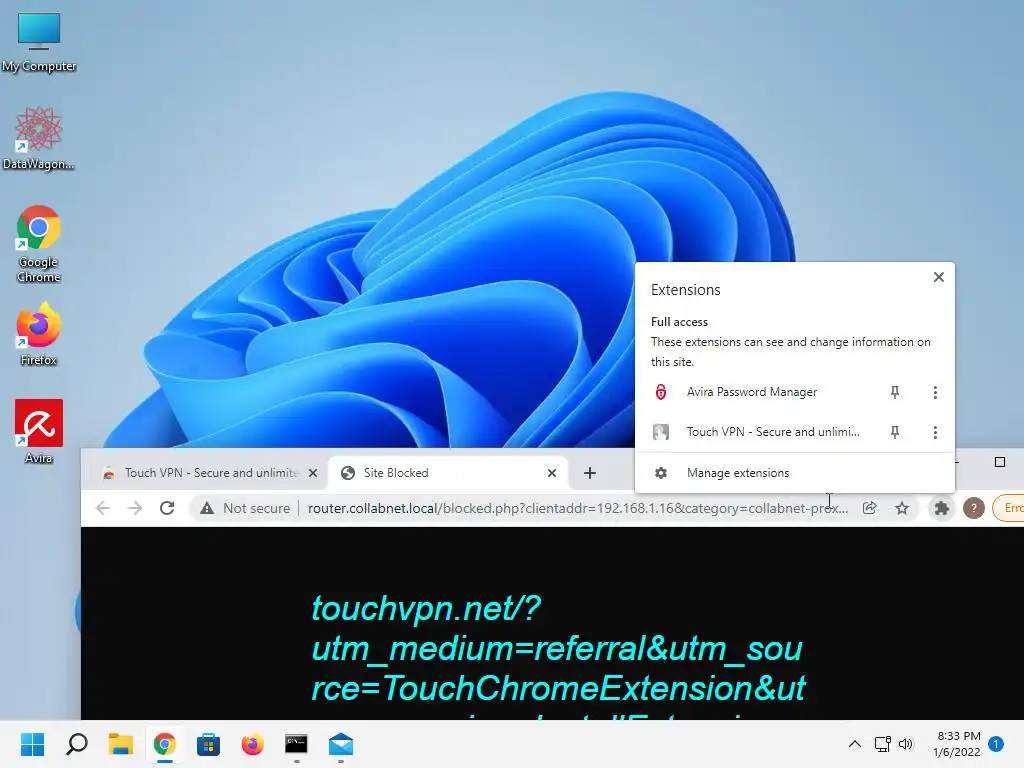Open more options for the Touch VPN extension
The image size is (1024, 768).
935,432
